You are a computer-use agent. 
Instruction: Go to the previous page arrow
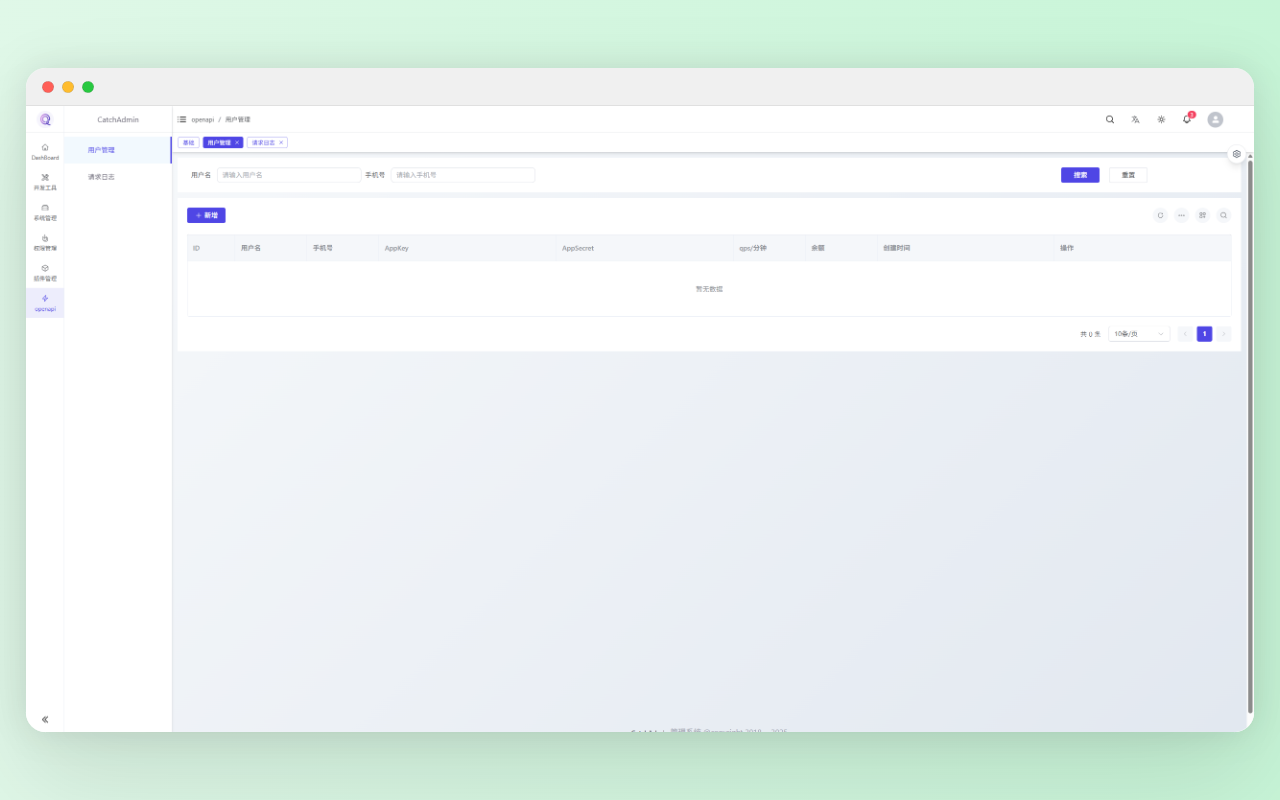pyautogui.click(x=1185, y=334)
